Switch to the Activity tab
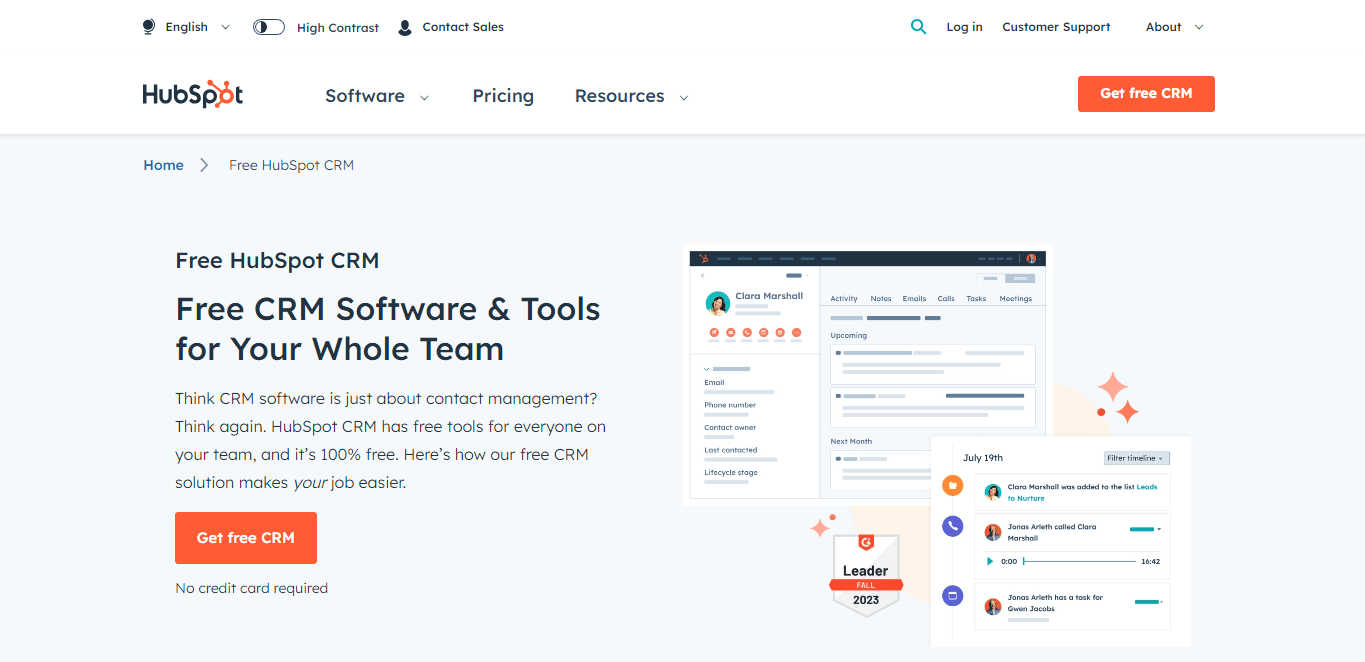1365x662 pixels. (x=844, y=298)
